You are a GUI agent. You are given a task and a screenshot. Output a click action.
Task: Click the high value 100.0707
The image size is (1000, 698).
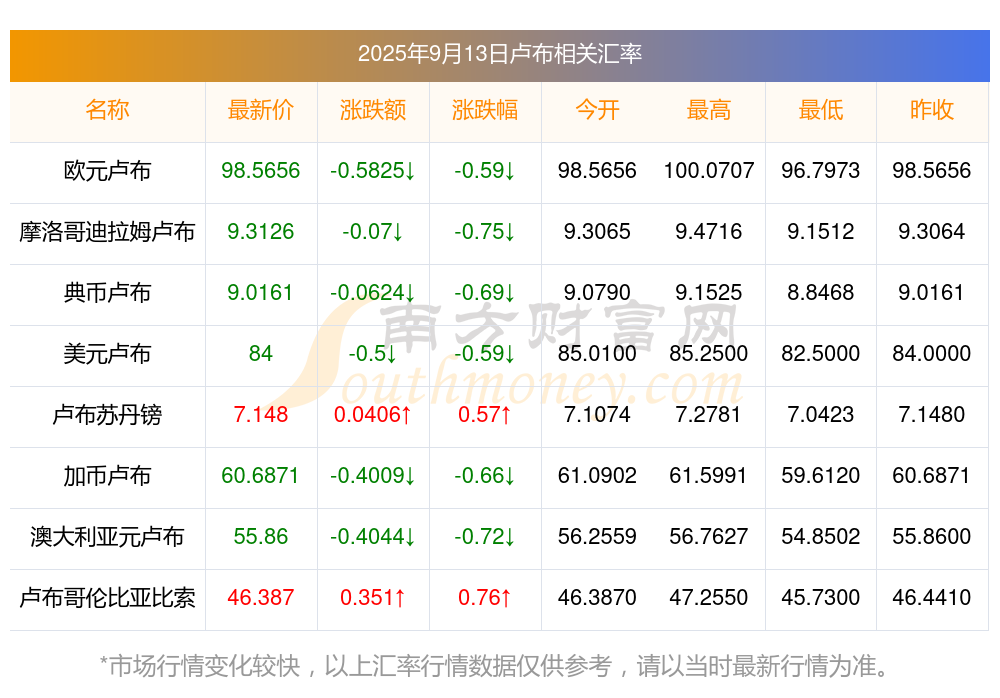coord(709,170)
